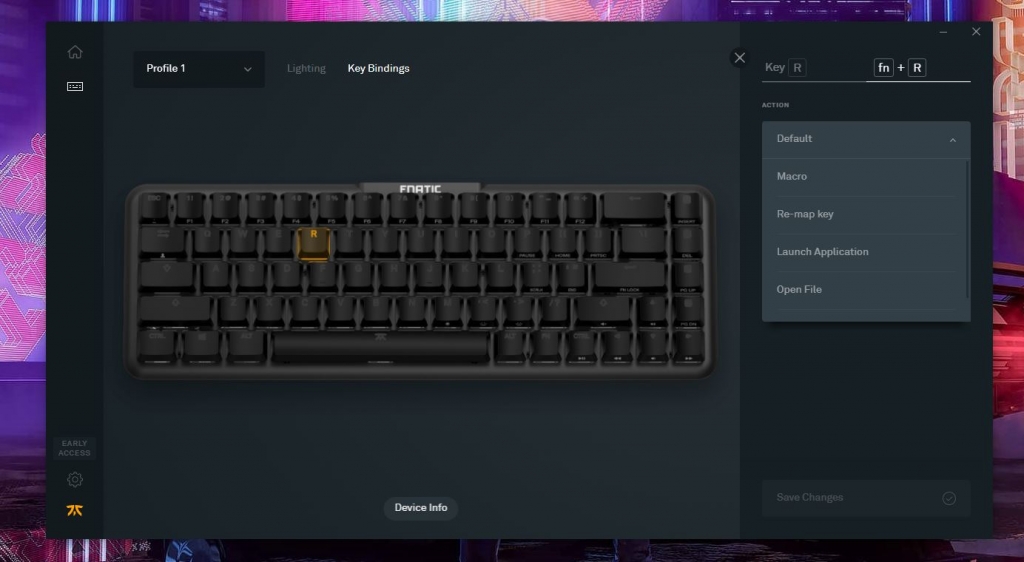Click the Early Access badge
This screenshot has height=562, width=1024.
tap(74, 448)
